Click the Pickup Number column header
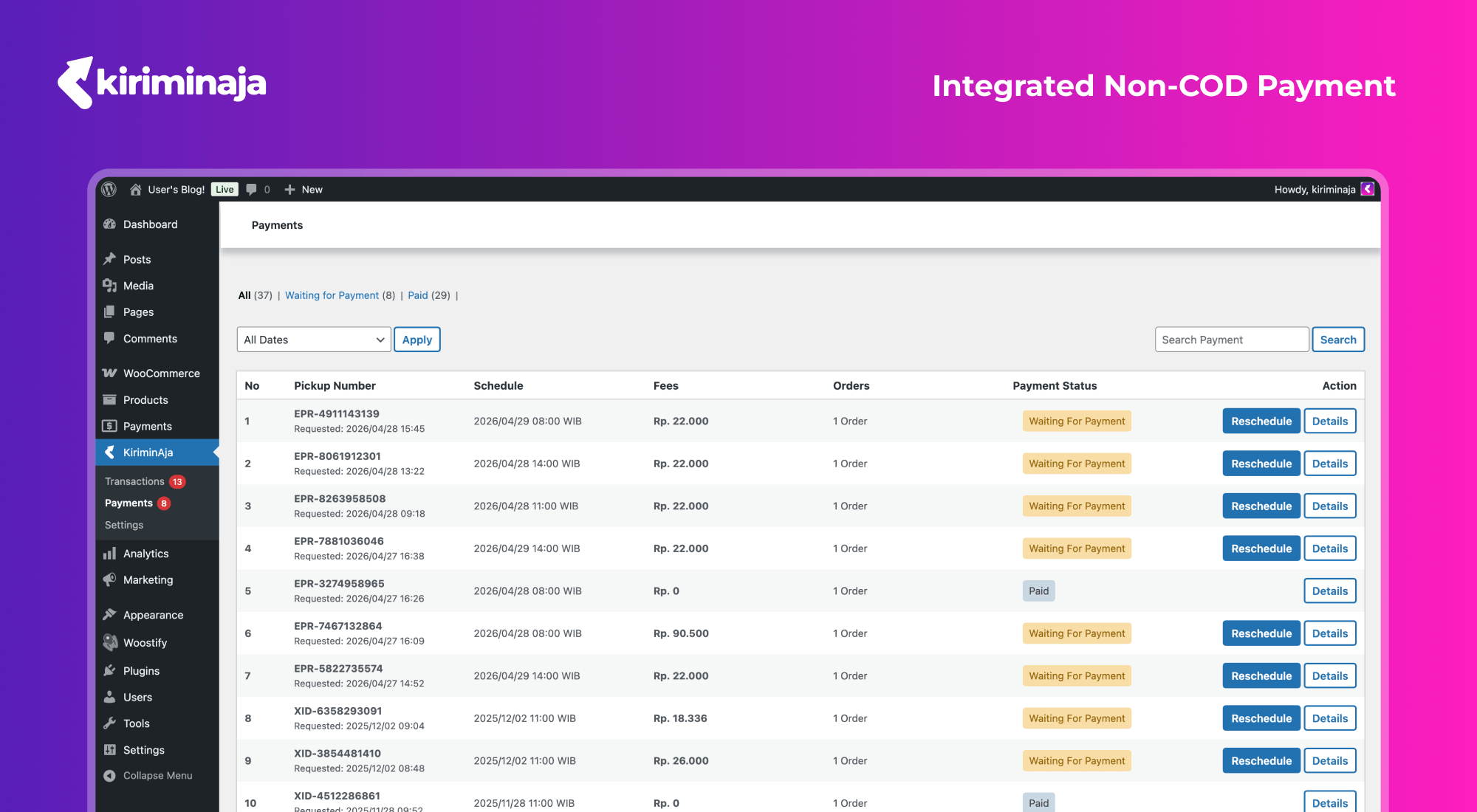The height and width of the screenshot is (812, 1477). tap(335, 385)
